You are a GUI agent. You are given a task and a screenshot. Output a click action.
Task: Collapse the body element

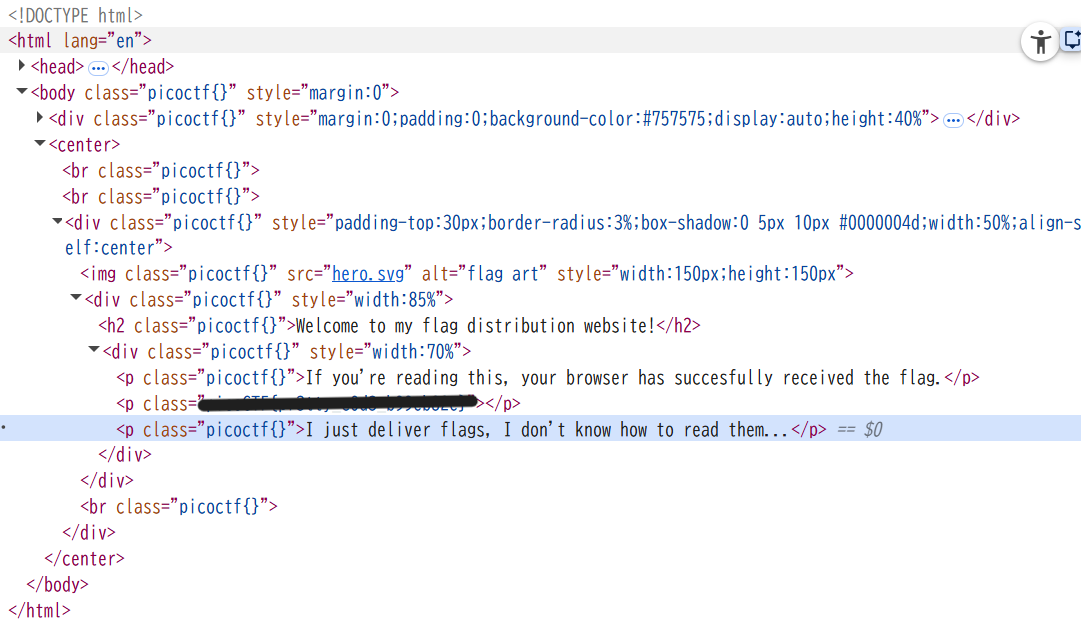coord(22,92)
